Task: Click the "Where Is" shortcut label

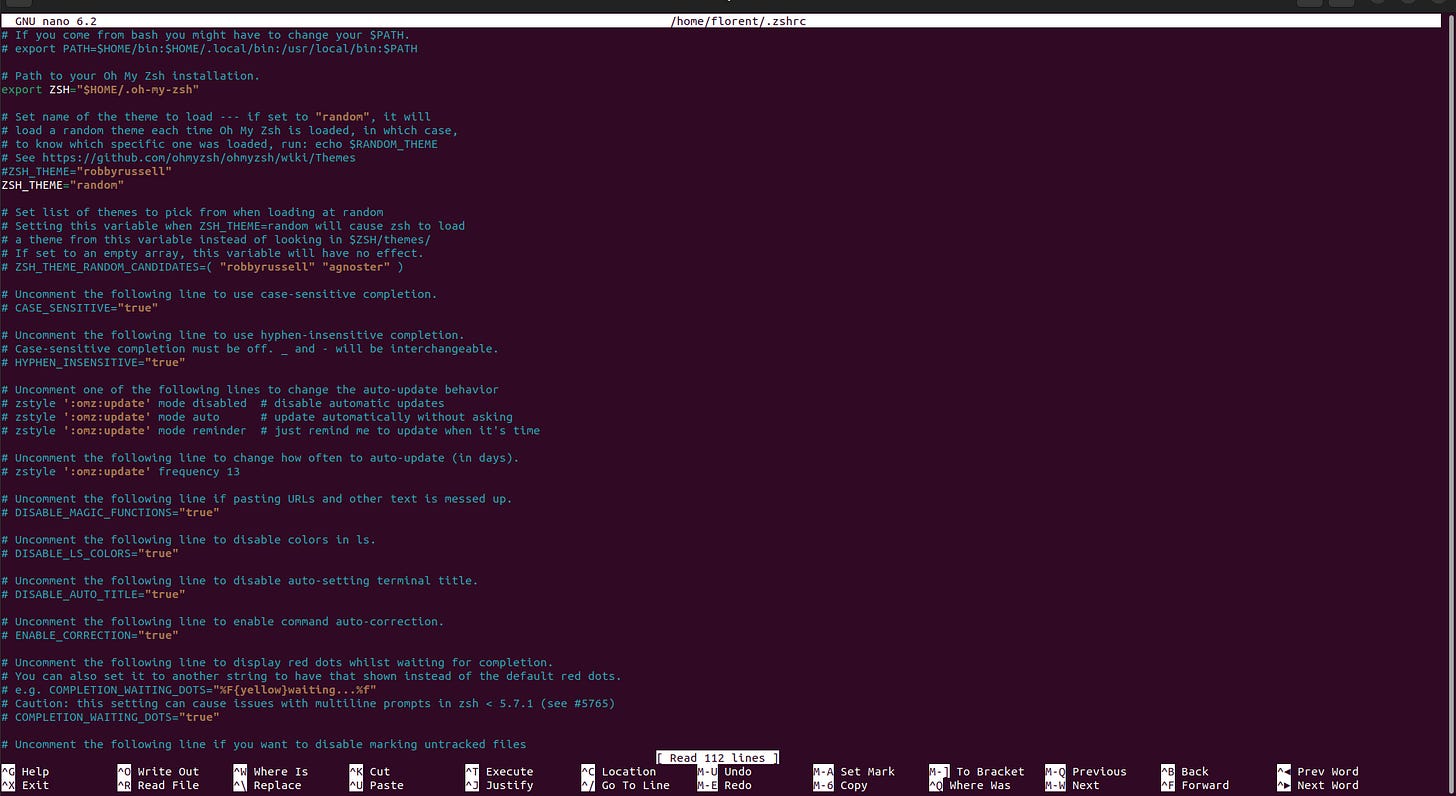Action: [281, 772]
